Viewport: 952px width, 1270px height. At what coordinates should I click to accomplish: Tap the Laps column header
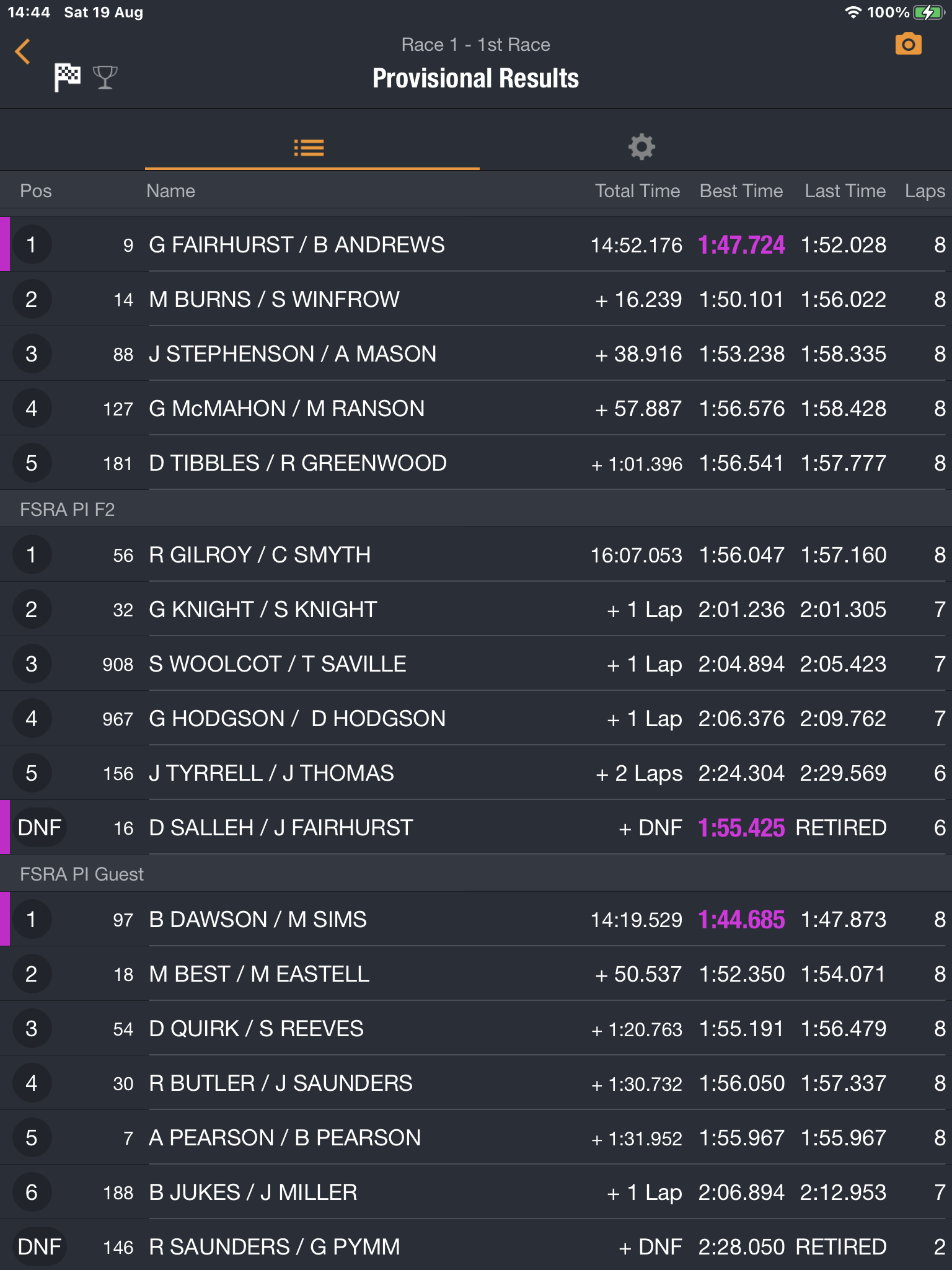(x=924, y=191)
